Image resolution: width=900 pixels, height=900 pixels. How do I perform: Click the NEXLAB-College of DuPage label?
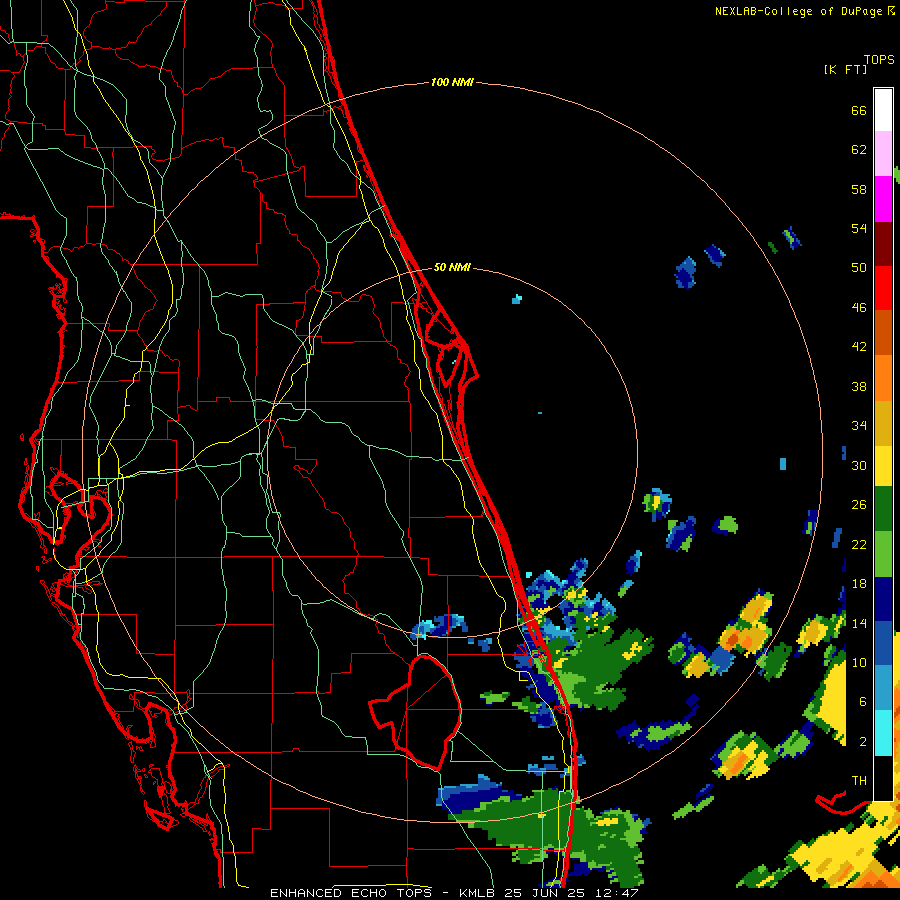tap(804, 11)
